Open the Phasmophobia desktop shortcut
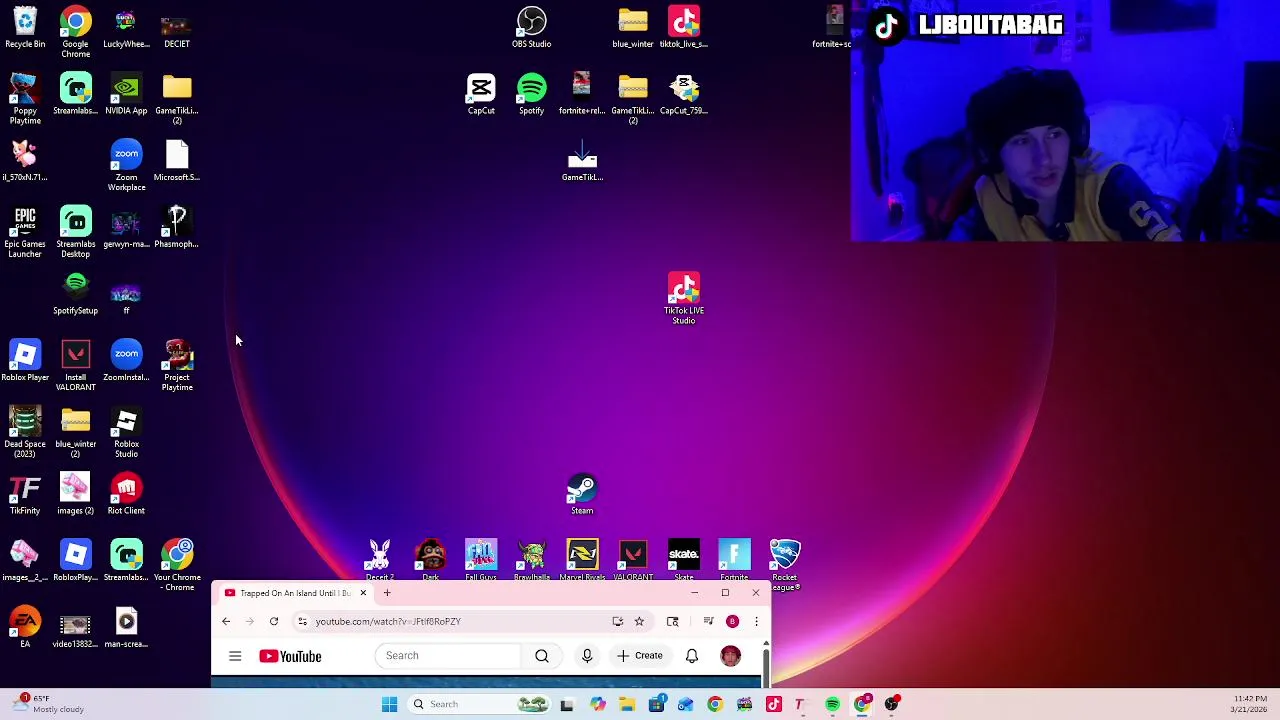1280x720 pixels. pyautogui.click(x=177, y=228)
